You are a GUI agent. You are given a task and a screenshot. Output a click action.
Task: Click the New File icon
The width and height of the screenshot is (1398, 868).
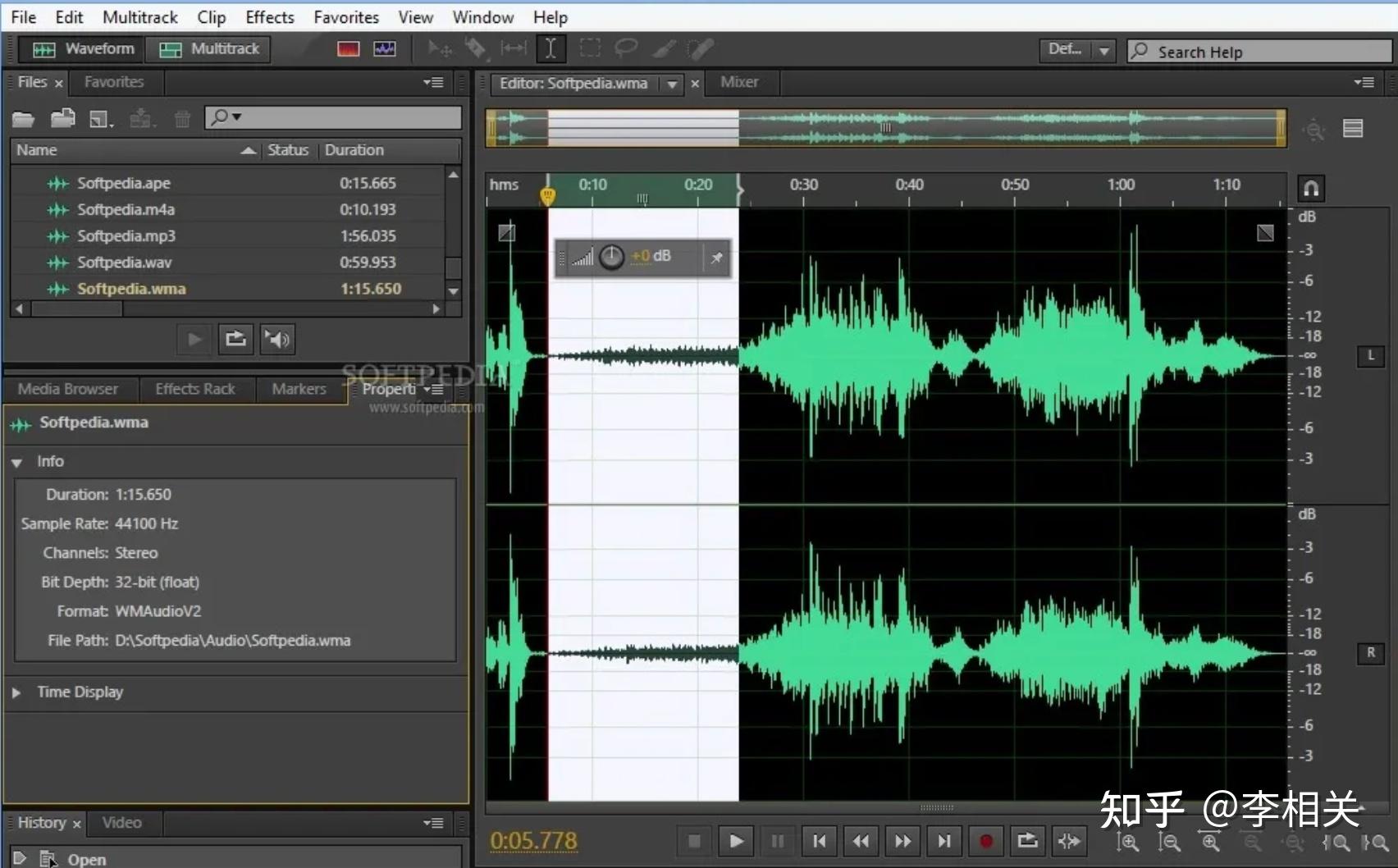[101, 120]
